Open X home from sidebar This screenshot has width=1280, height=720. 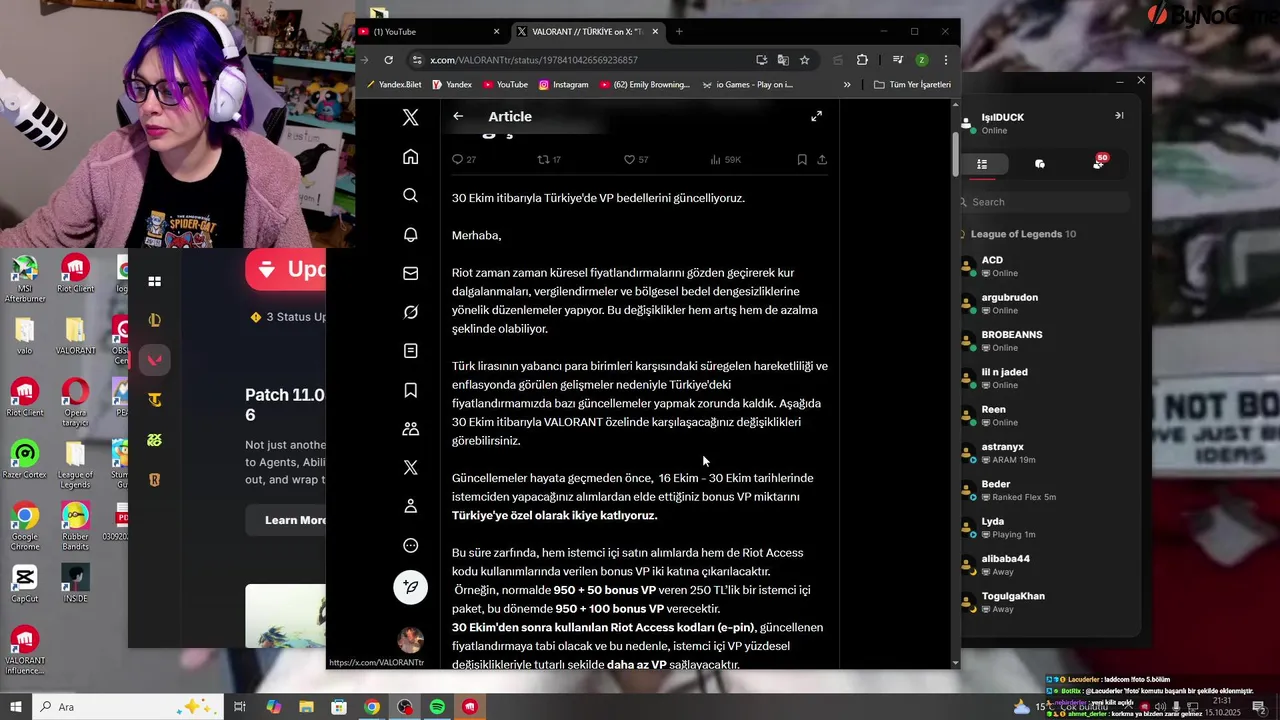pyautogui.click(x=410, y=157)
